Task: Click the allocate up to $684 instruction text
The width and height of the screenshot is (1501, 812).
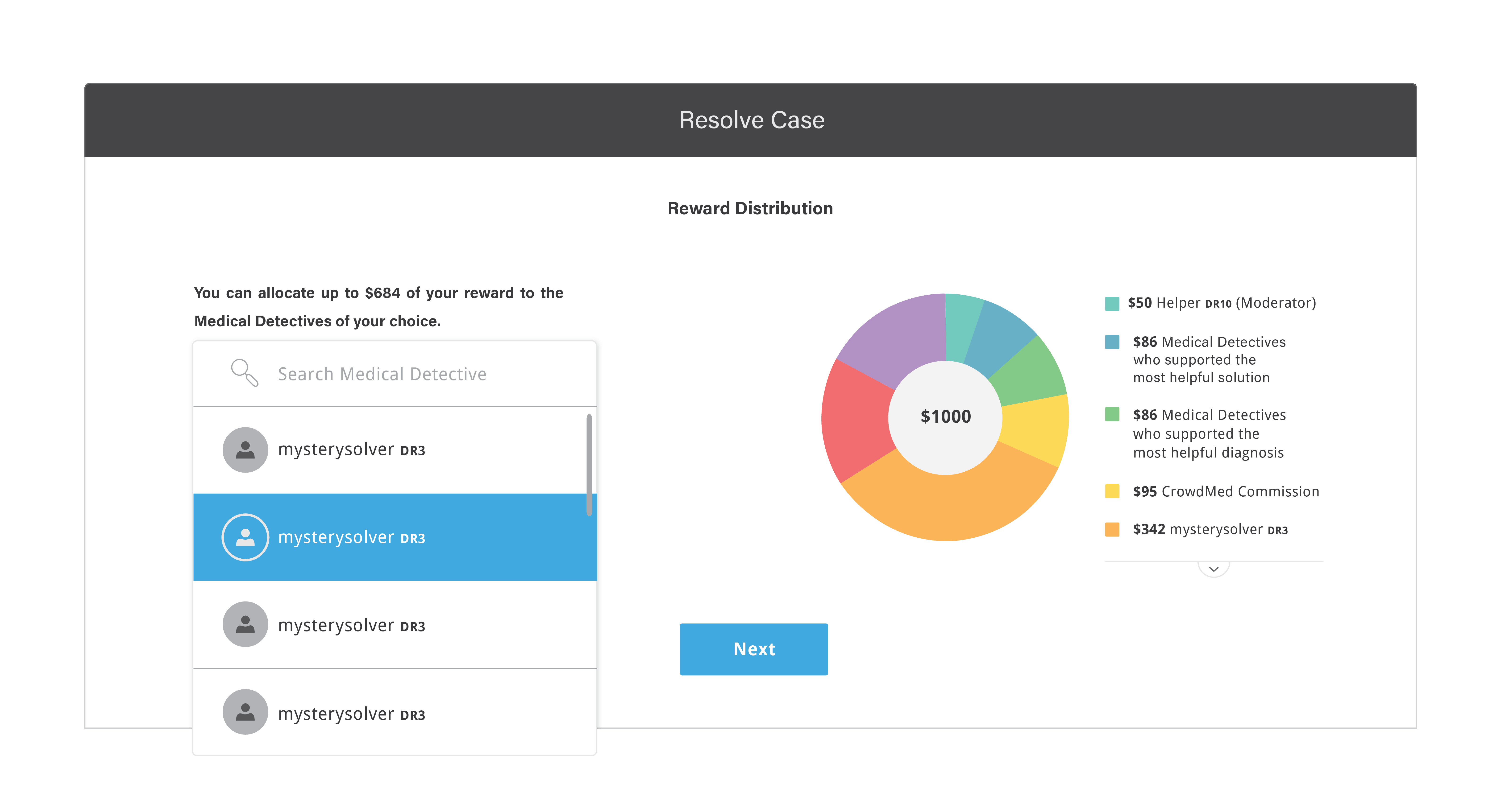Action: pyautogui.click(x=379, y=306)
